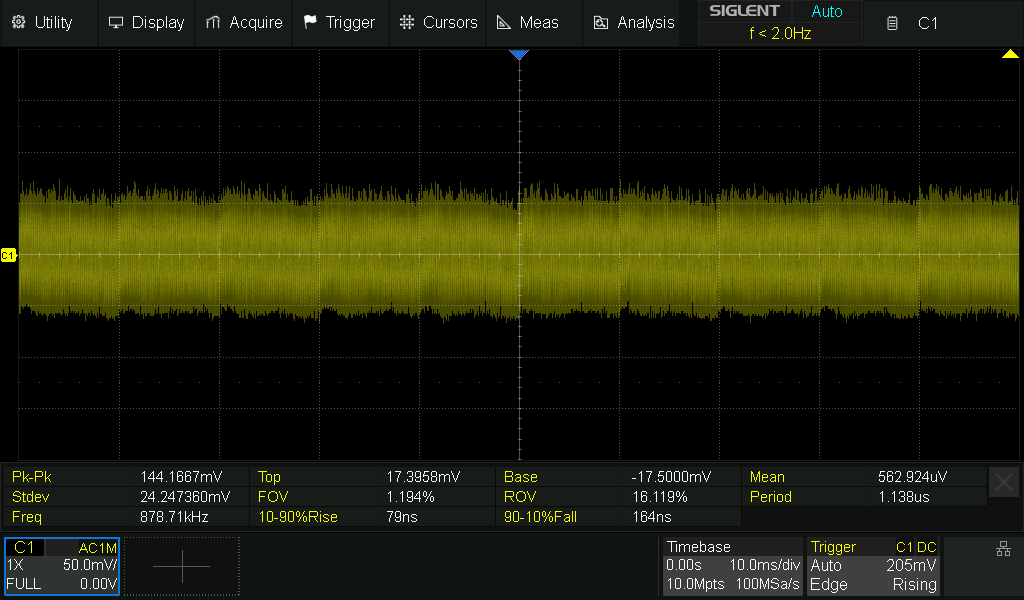Click the 205mV trigger level value

[x=911, y=565]
